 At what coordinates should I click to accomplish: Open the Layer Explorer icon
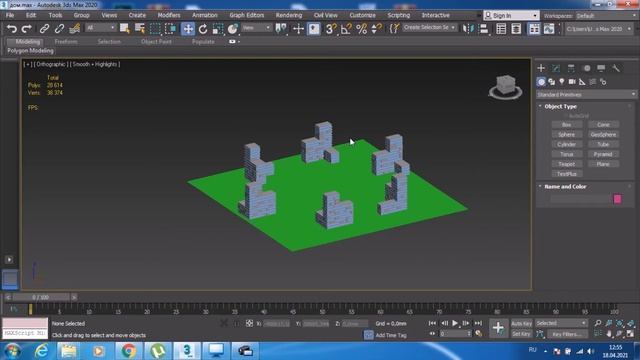[516, 29]
